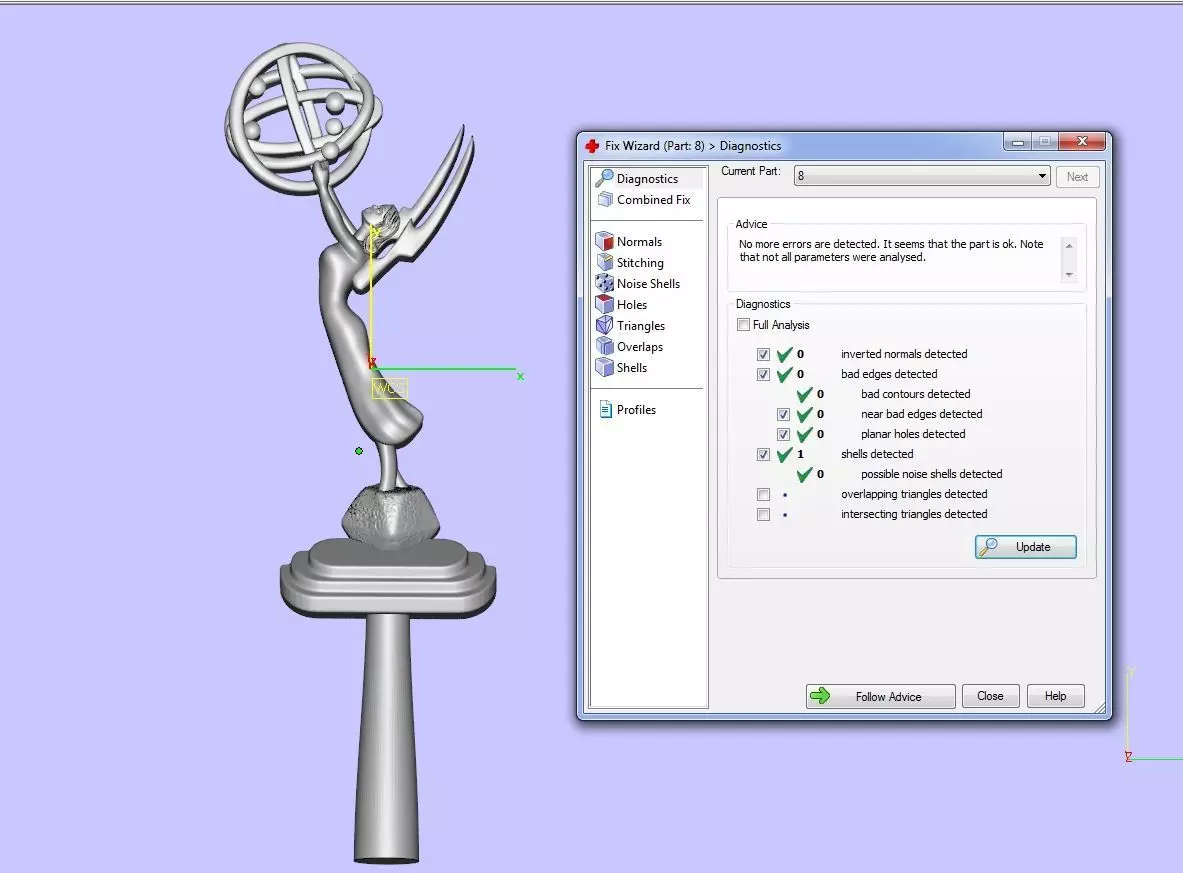
Task: Open the Triangles page label
Action: coord(641,326)
